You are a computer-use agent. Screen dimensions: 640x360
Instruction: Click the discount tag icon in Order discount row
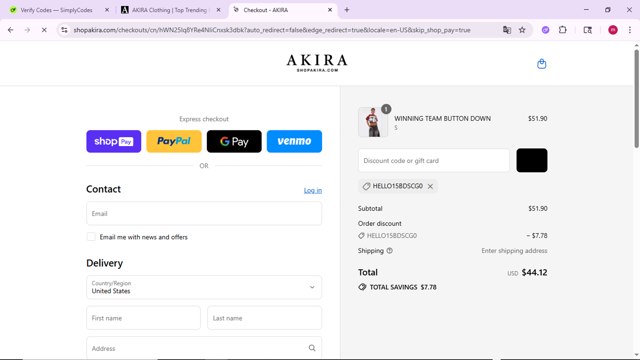coord(361,236)
